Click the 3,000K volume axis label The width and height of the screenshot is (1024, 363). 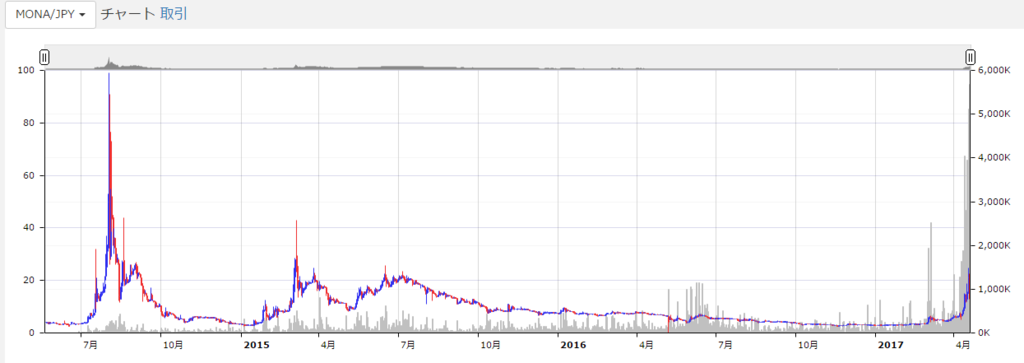pyautogui.click(x=993, y=202)
